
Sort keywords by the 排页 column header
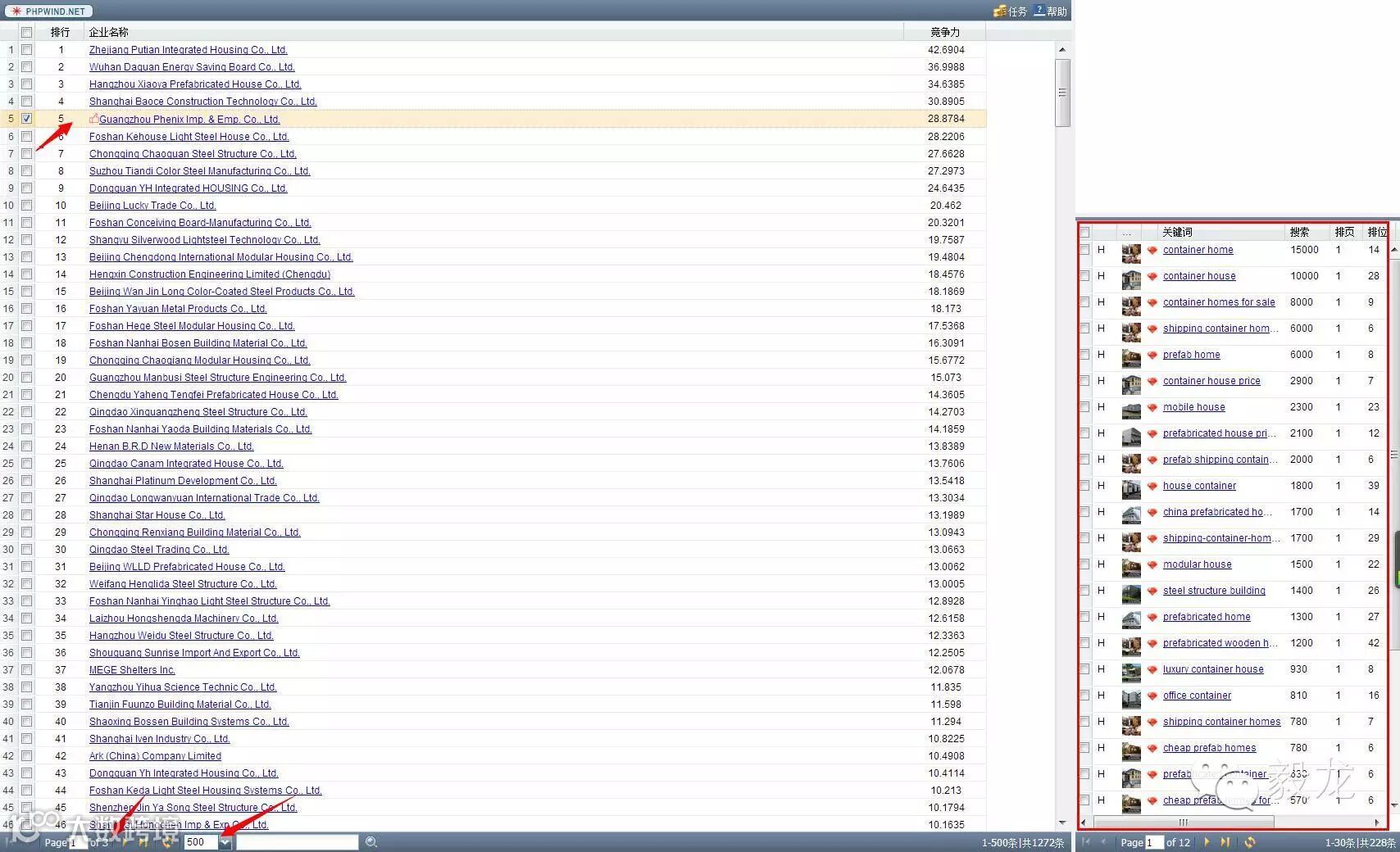tap(1345, 233)
